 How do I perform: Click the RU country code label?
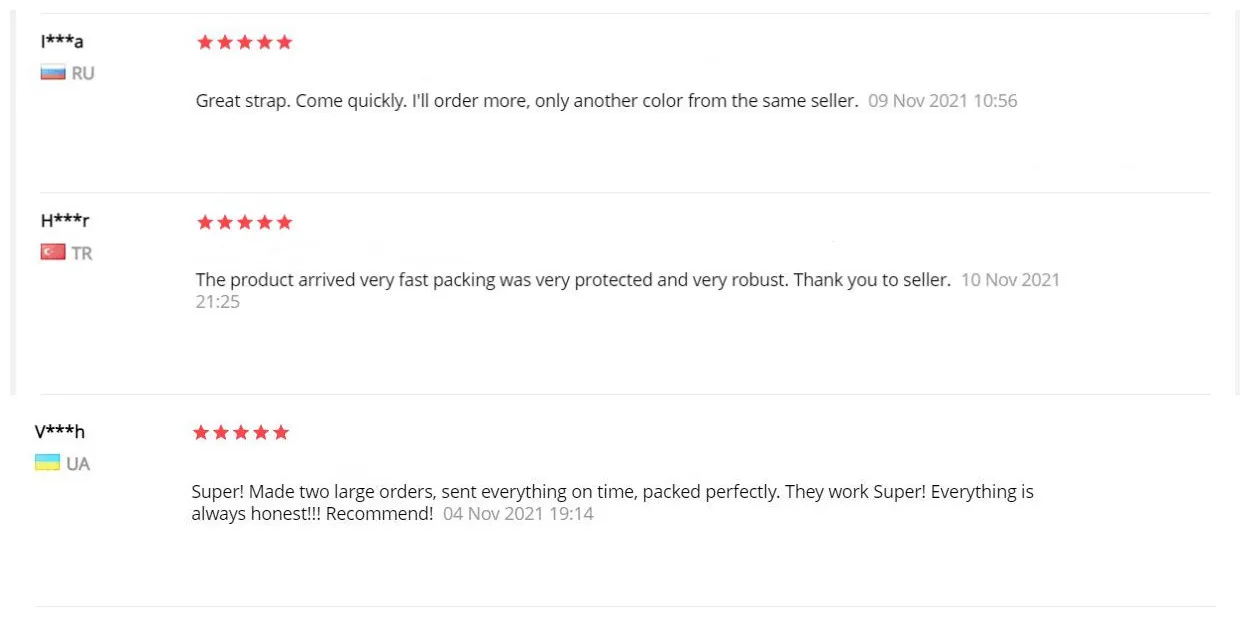click(x=83, y=73)
